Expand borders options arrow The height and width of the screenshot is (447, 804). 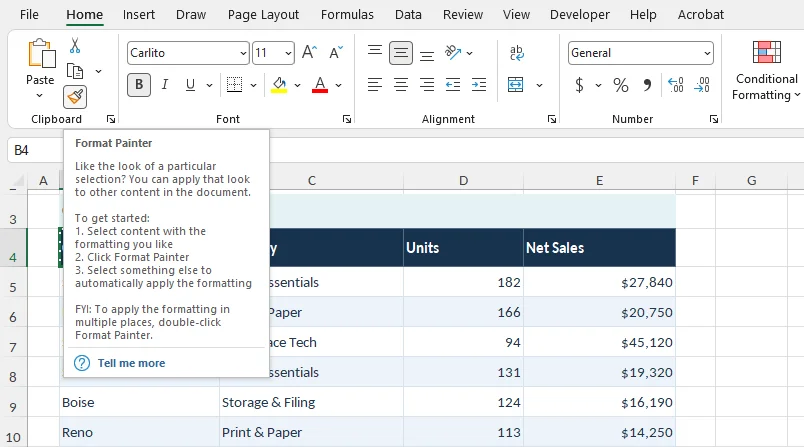(253, 85)
